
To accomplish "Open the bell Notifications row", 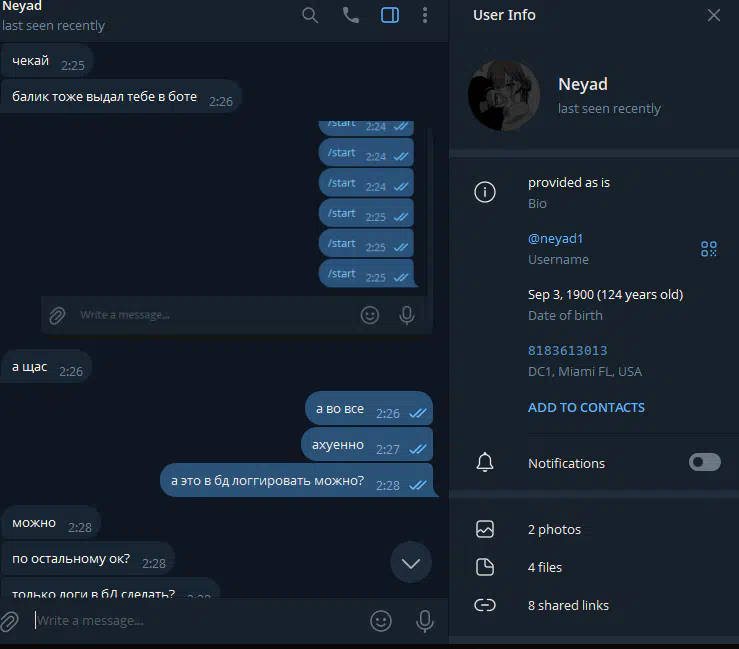I will pos(594,463).
